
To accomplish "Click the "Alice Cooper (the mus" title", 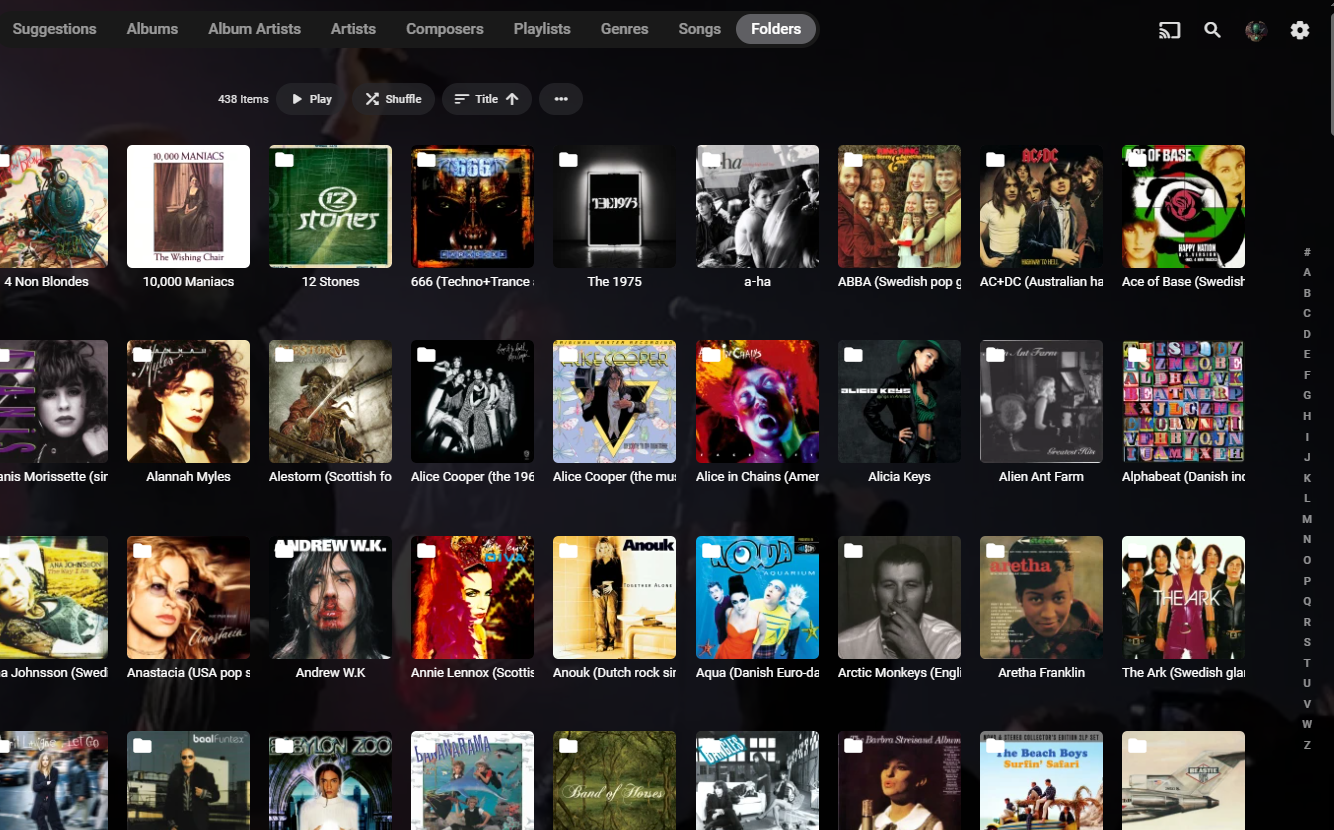I will click(x=614, y=477).
